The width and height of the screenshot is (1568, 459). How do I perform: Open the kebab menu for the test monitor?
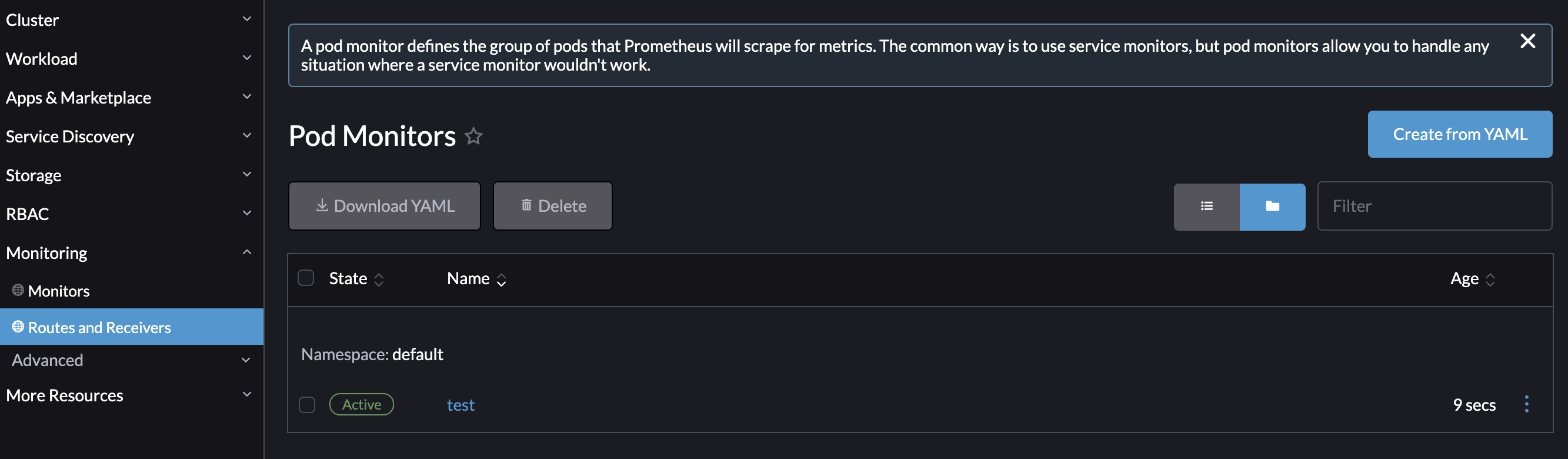click(1527, 404)
